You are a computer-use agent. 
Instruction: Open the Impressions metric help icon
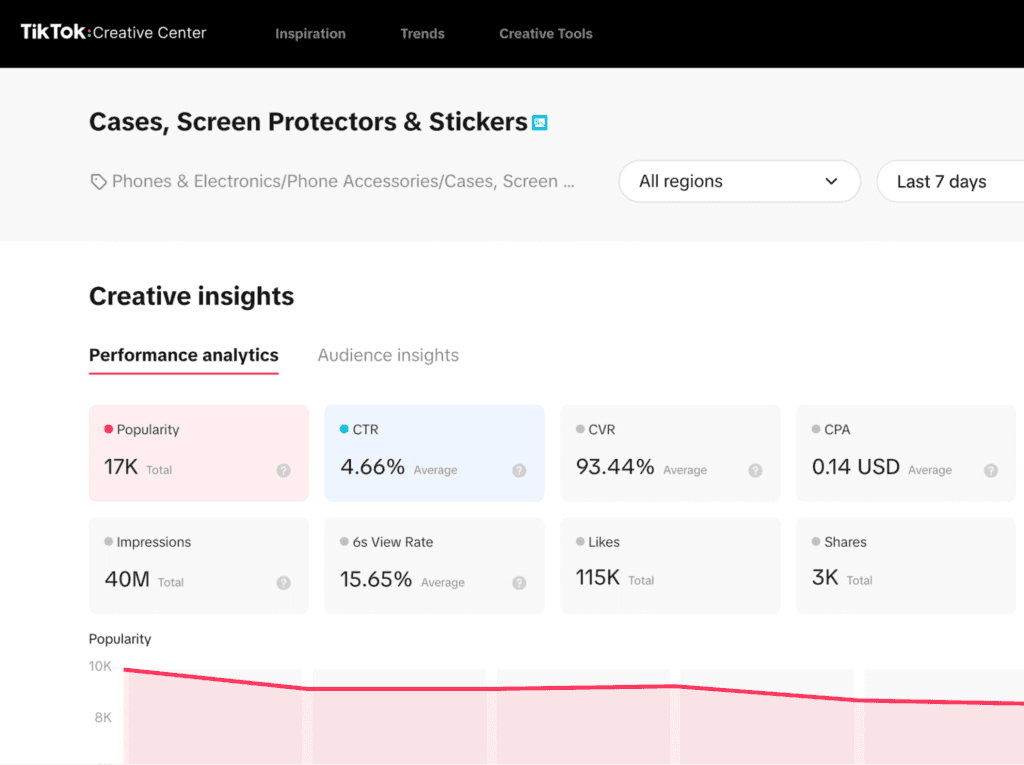pos(283,582)
